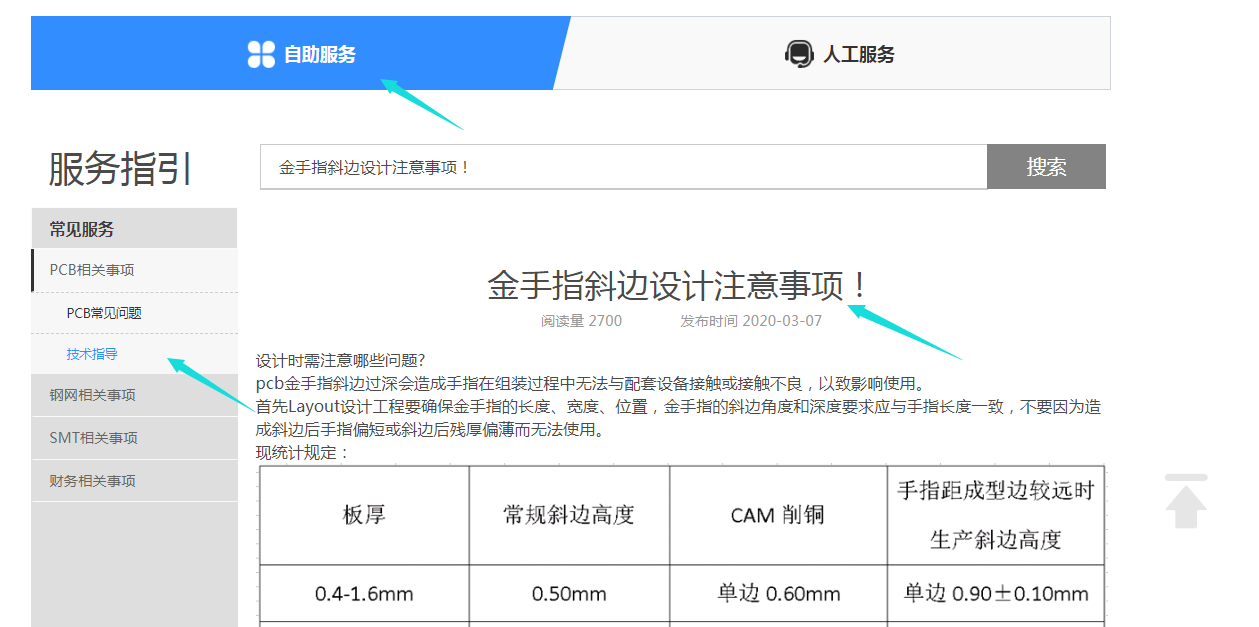Open PCB常见问题 in the sidebar
Image resolution: width=1259 pixels, height=627 pixels.
pyautogui.click(x=104, y=313)
